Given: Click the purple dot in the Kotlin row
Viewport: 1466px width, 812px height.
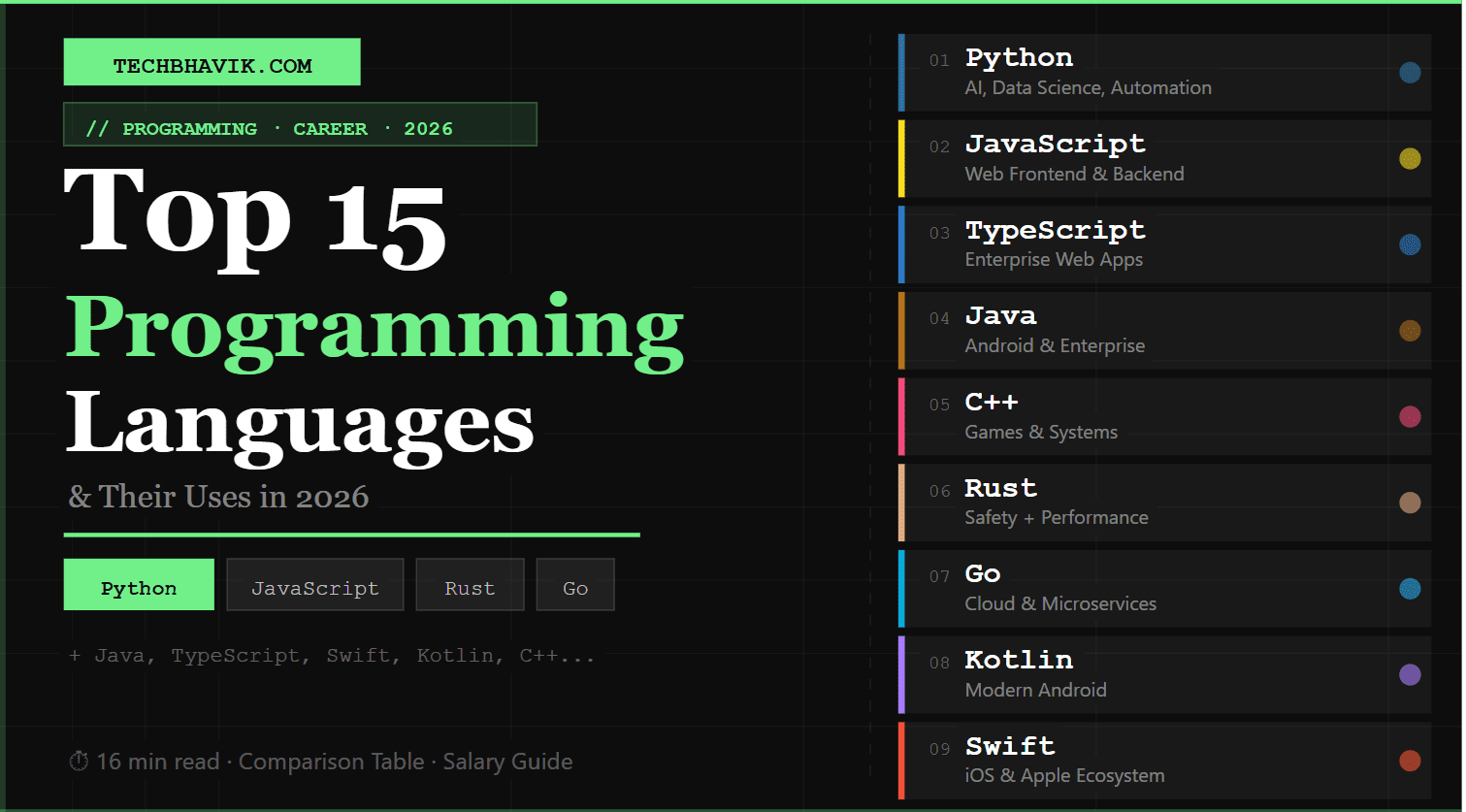Looking at the screenshot, I should coord(1410,675).
